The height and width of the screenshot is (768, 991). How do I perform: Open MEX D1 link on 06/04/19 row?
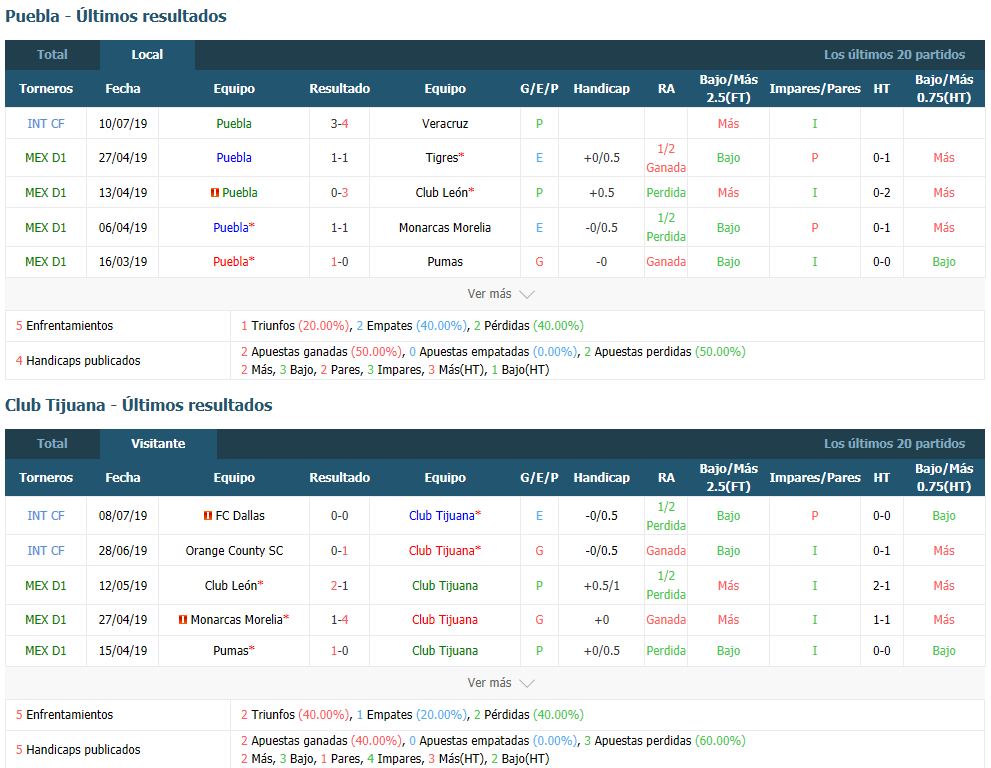pos(46,228)
